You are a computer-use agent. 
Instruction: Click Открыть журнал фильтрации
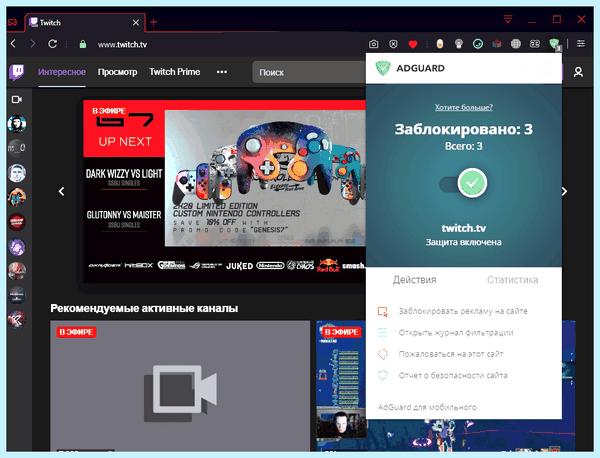pyautogui.click(x=456, y=332)
